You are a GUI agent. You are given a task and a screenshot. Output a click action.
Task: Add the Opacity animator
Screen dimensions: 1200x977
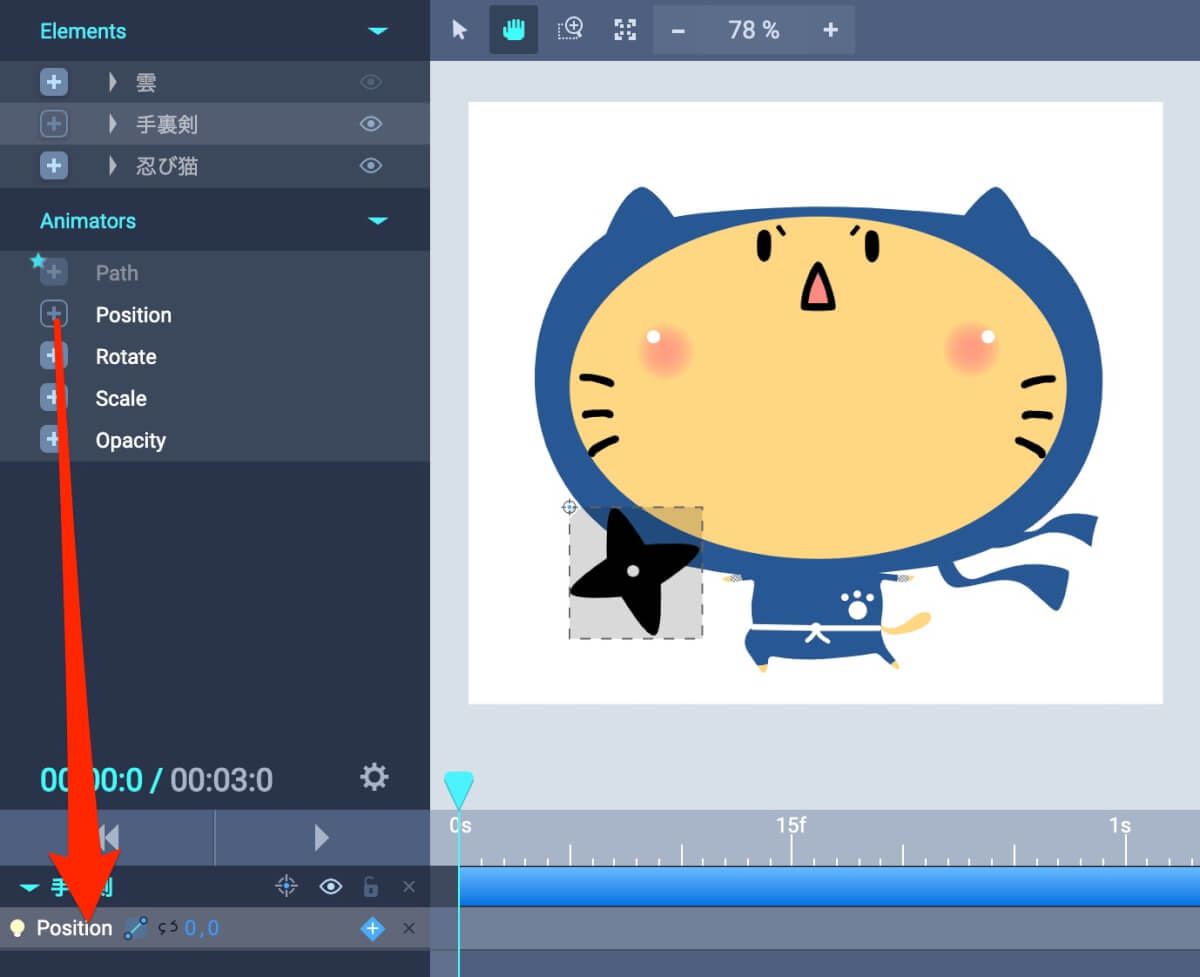pyautogui.click(x=54, y=440)
